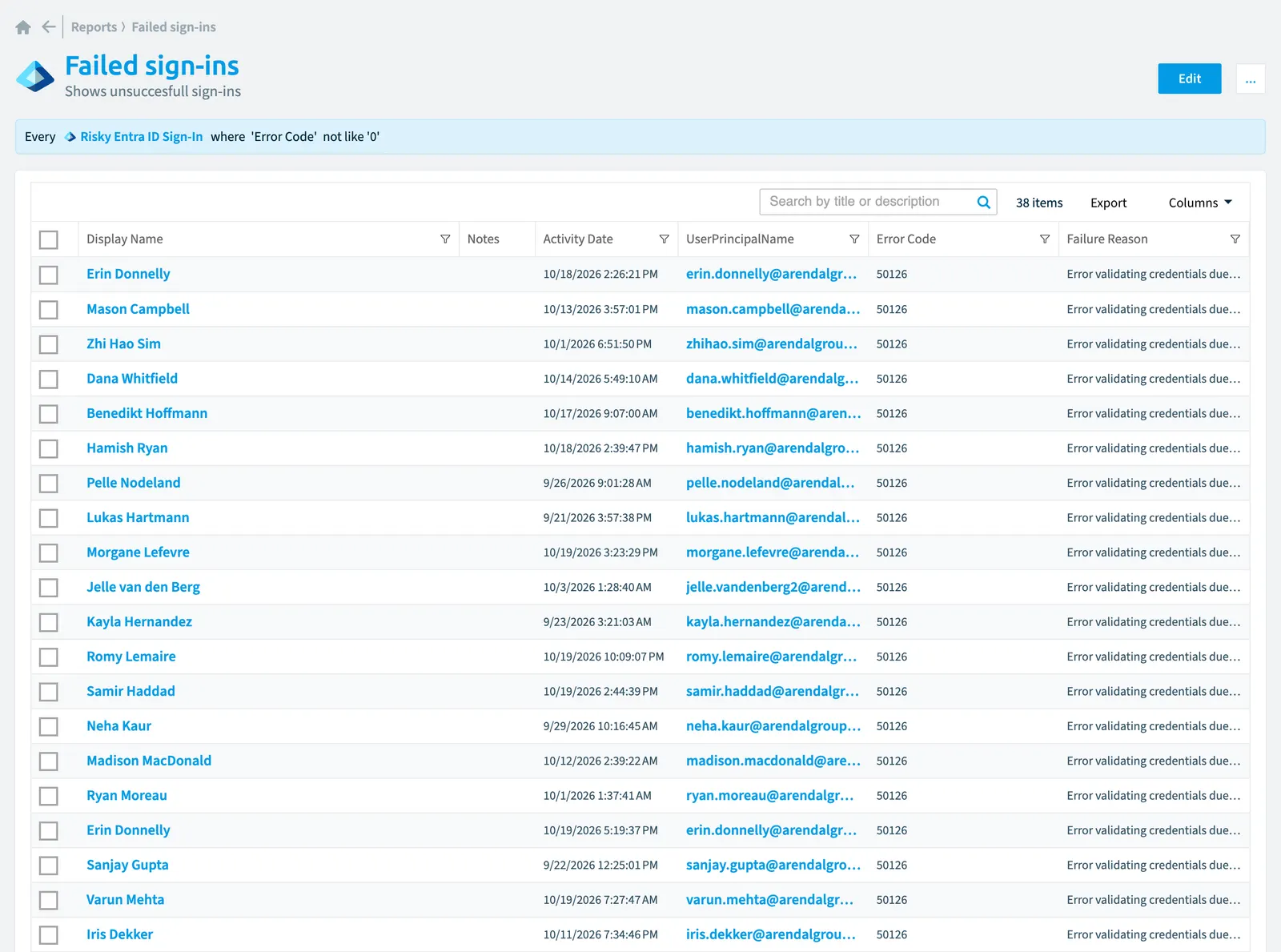Click error code 50126 in Madison MacDonald row
Image resolution: width=1281 pixels, height=952 pixels.
pyautogui.click(x=892, y=761)
